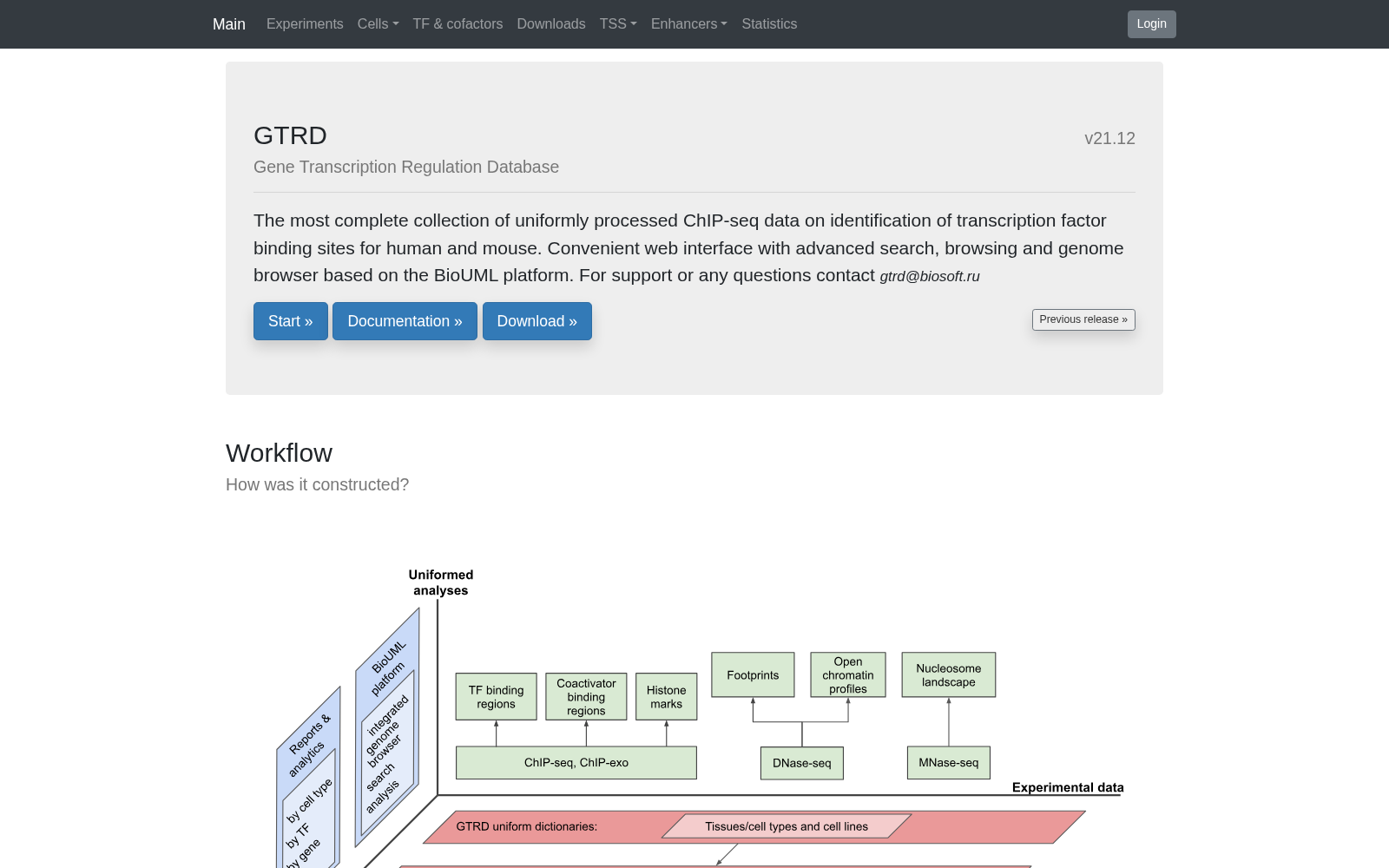Open the Documentation » button
The height and width of the screenshot is (868, 1389).
(x=405, y=321)
